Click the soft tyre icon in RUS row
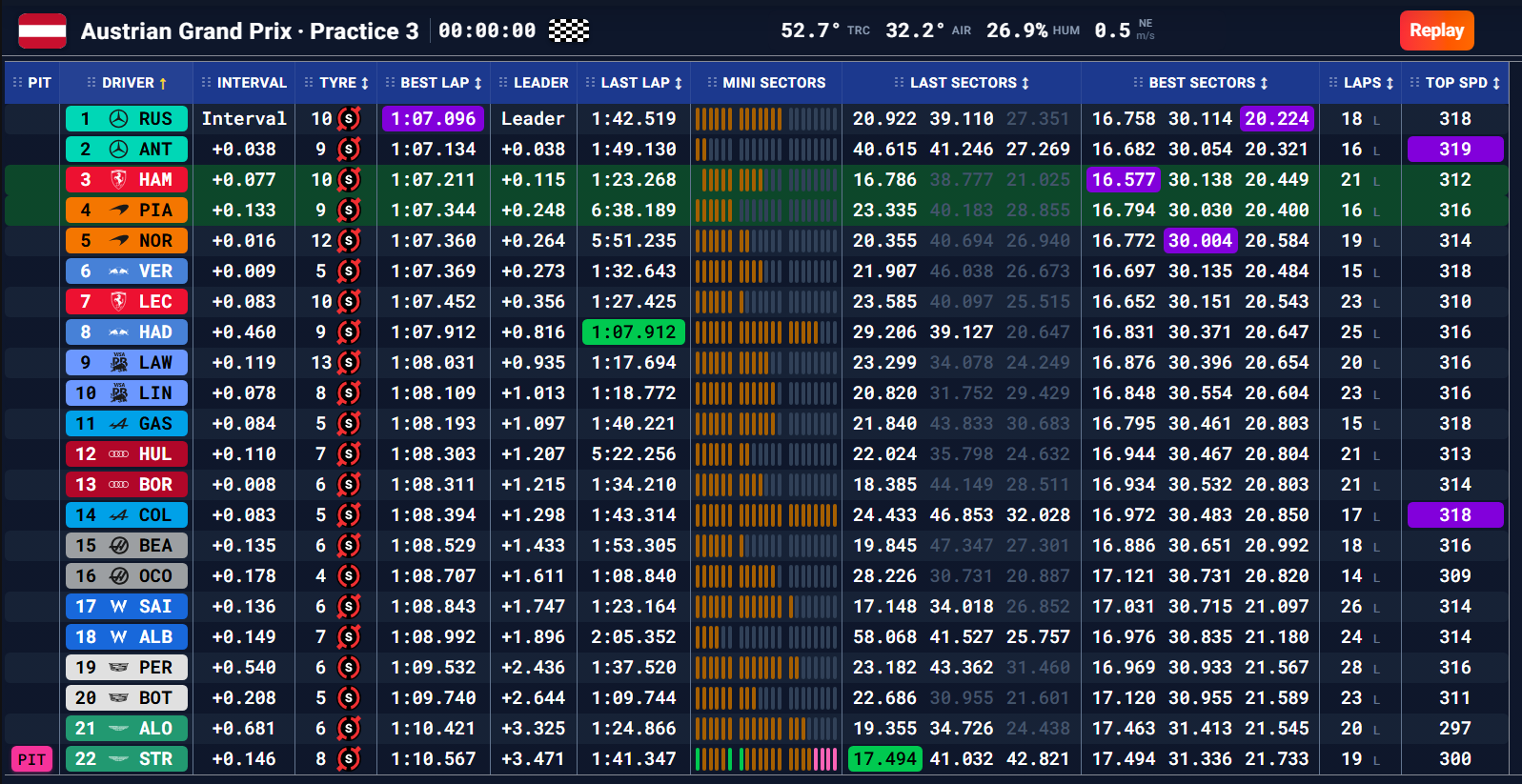The width and height of the screenshot is (1522, 784). click(x=350, y=118)
